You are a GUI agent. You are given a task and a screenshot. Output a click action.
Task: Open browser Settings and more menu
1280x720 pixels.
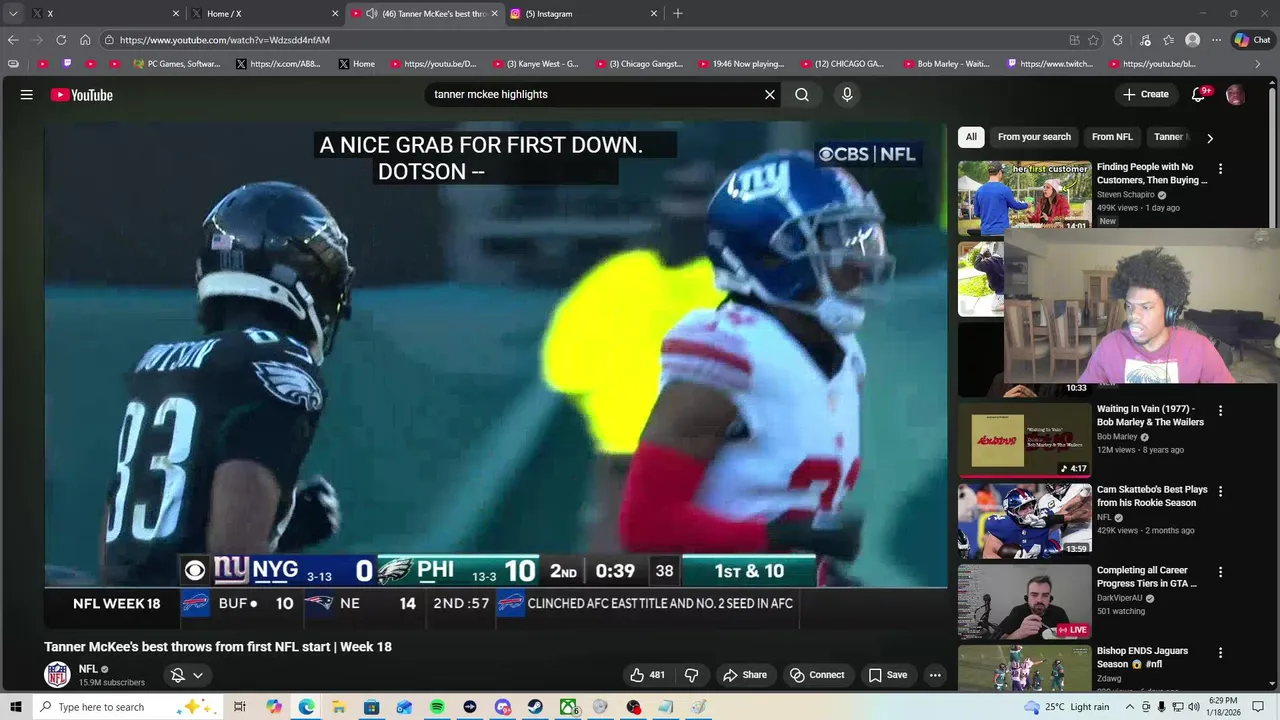pos(1216,40)
